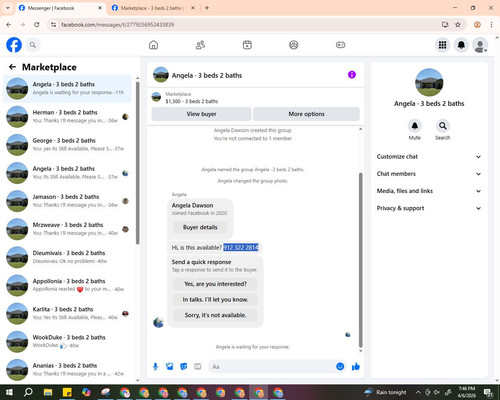Expand Media, files and links section
The width and height of the screenshot is (500, 400).
coord(429,191)
